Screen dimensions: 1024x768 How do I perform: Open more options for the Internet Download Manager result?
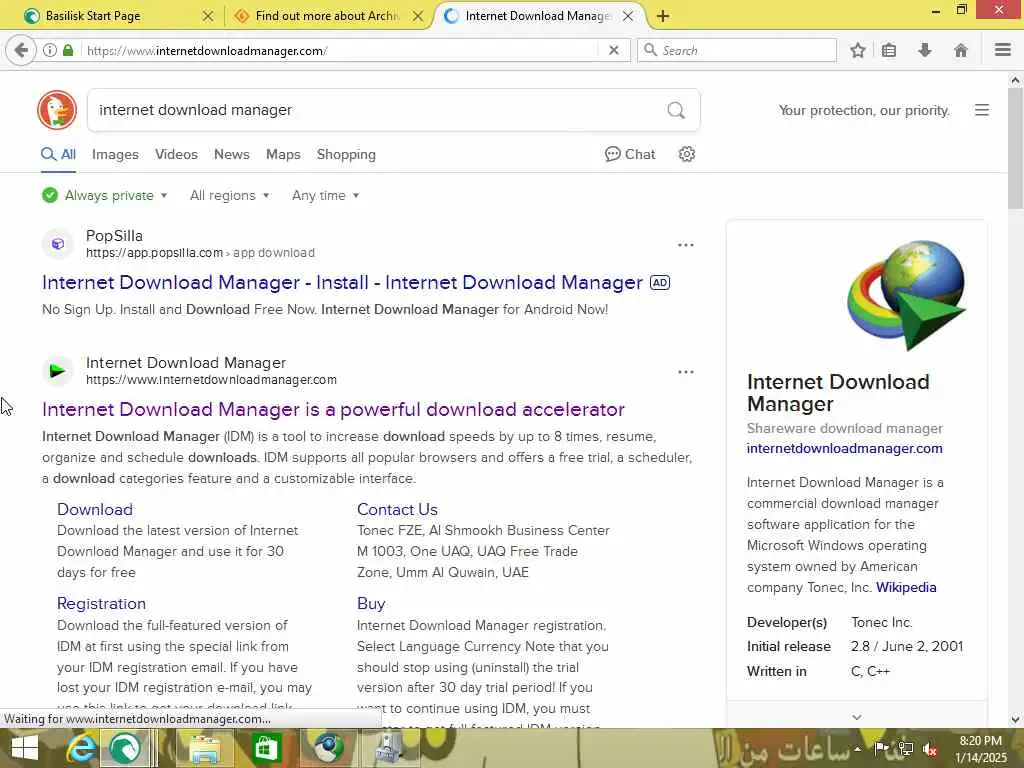tap(686, 372)
